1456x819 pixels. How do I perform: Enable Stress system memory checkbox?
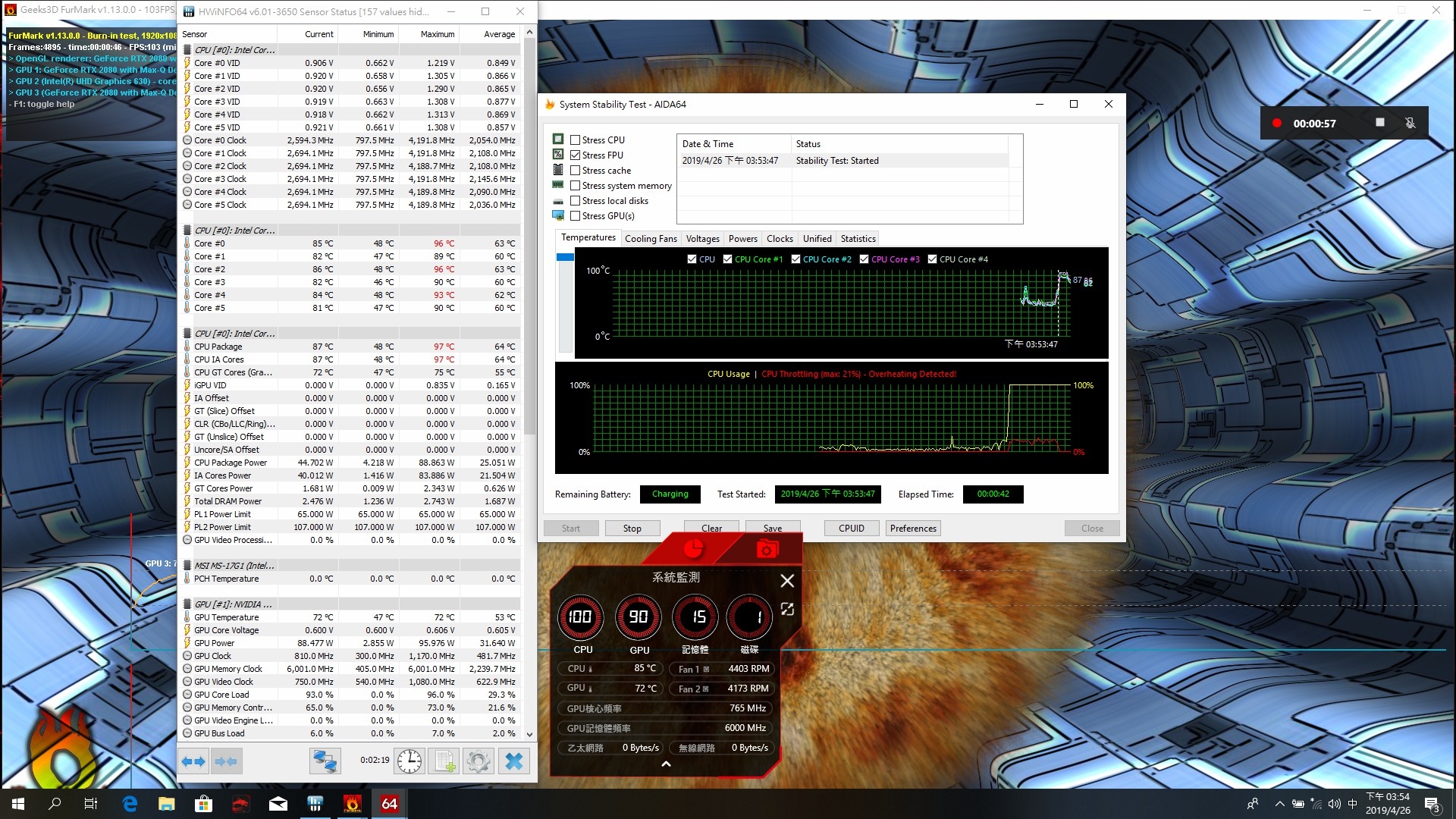point(576,186)
